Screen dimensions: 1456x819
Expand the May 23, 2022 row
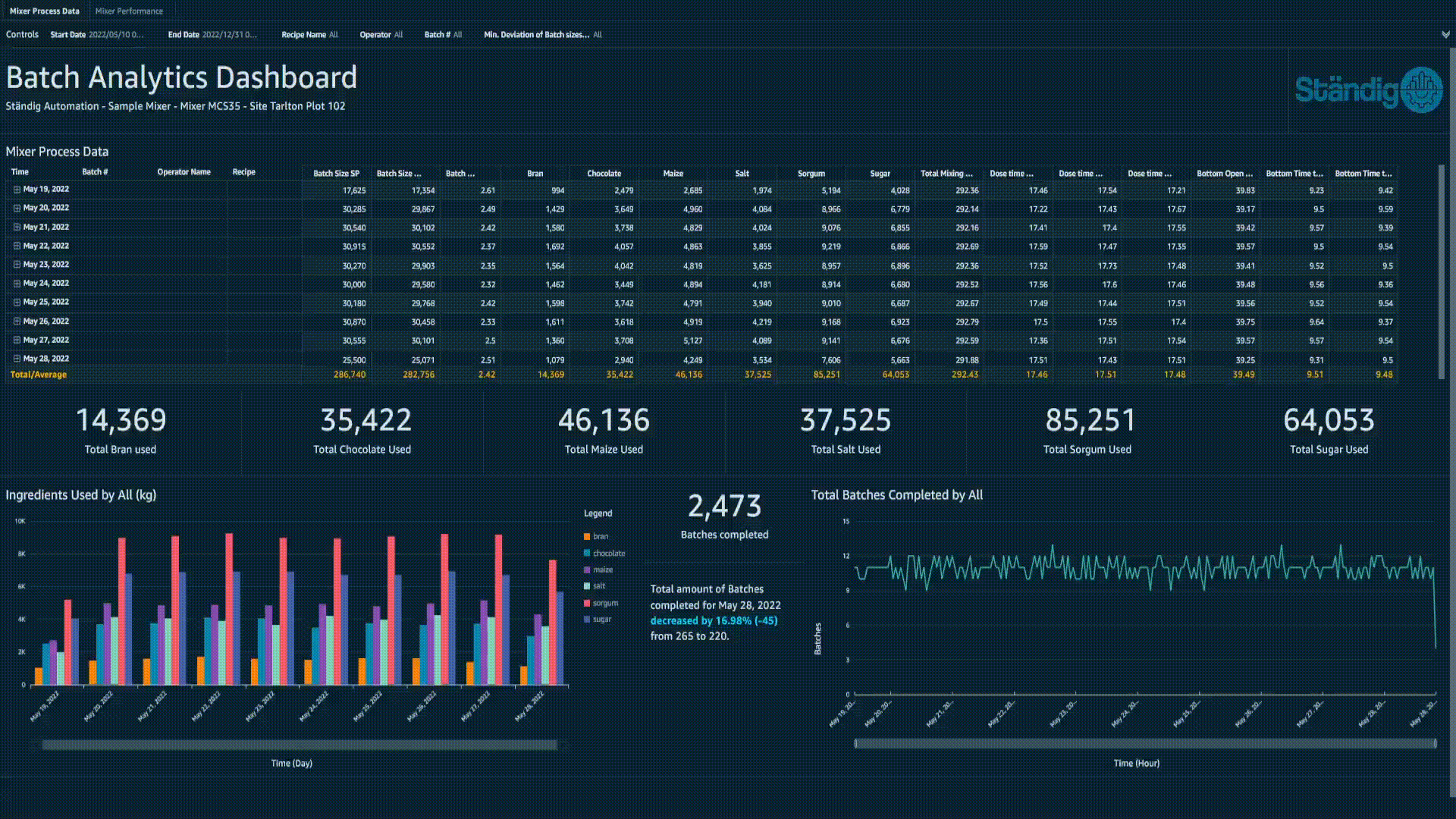pos(17,265)
